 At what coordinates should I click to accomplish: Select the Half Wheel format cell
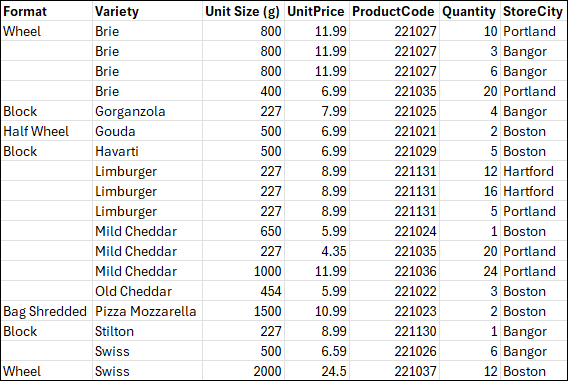[47, 131]
